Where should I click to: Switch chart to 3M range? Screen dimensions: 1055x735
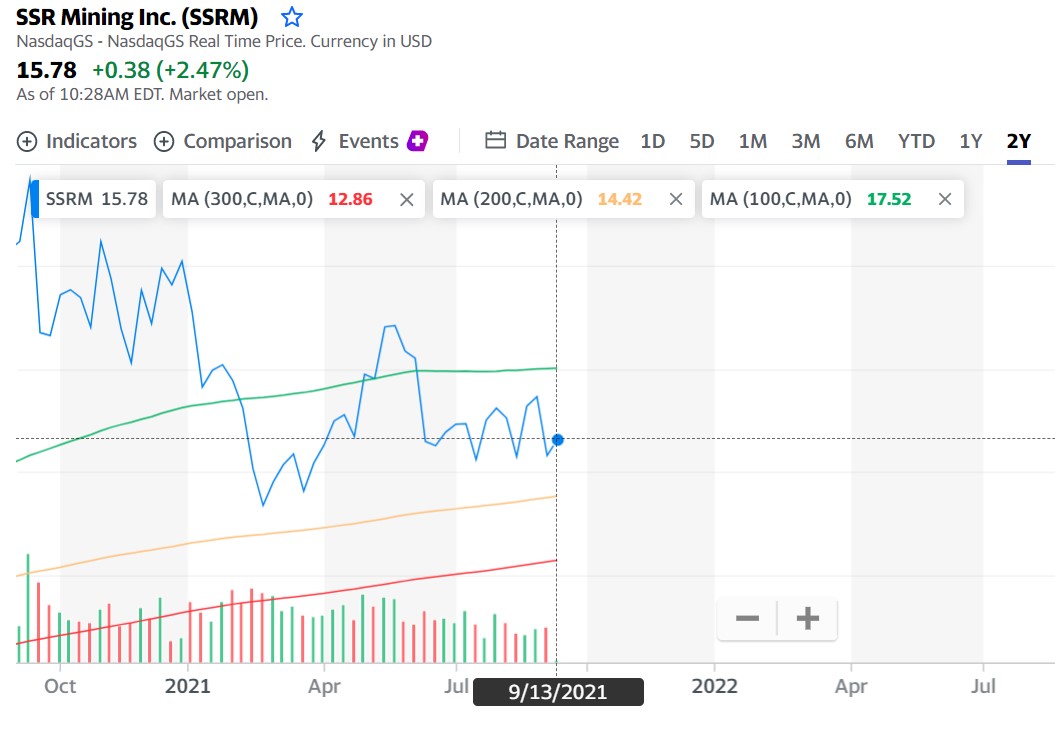pos(806,141)
